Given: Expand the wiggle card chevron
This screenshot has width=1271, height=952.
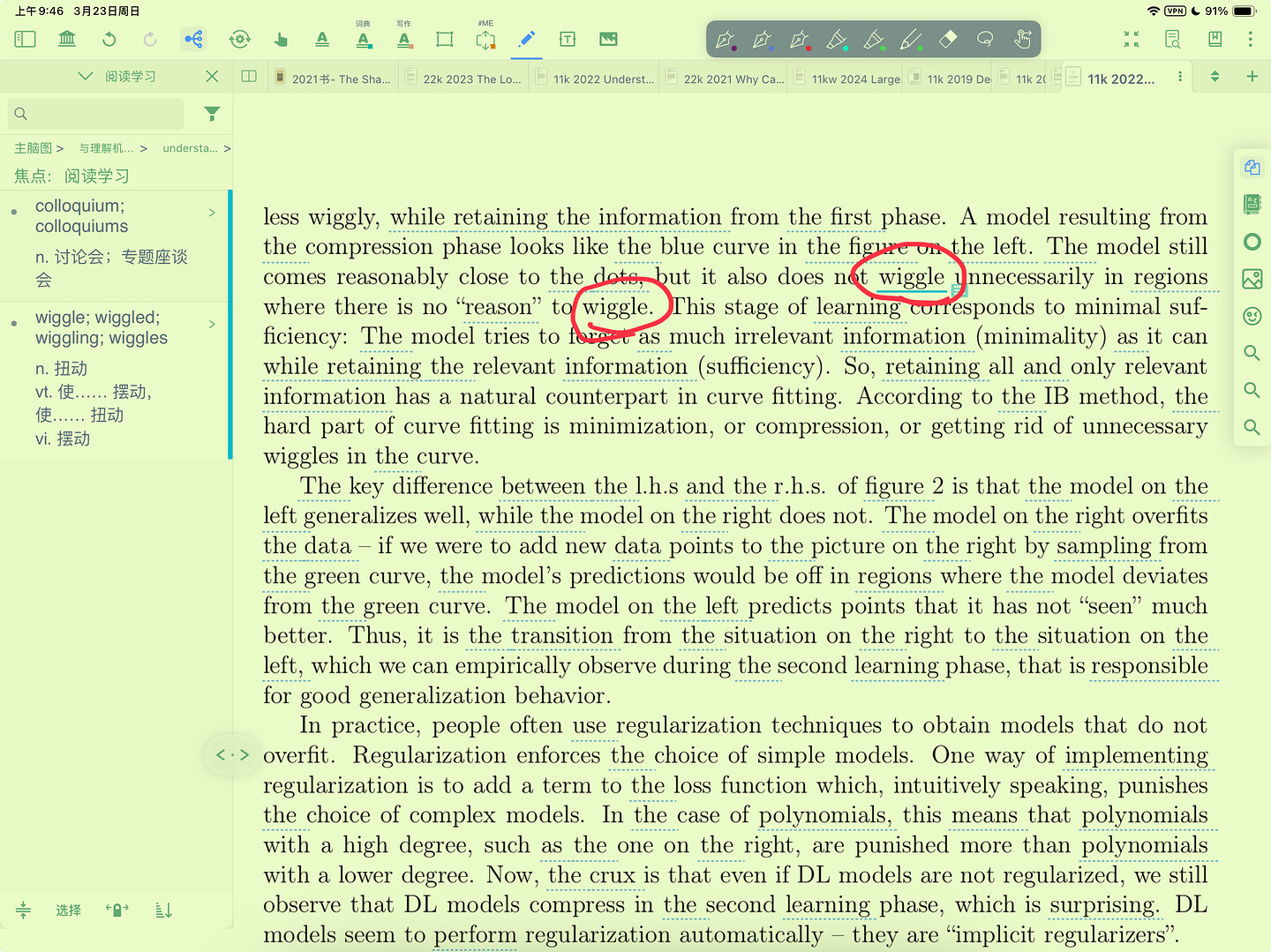Looking at the screenshot, I should (212, 324).
